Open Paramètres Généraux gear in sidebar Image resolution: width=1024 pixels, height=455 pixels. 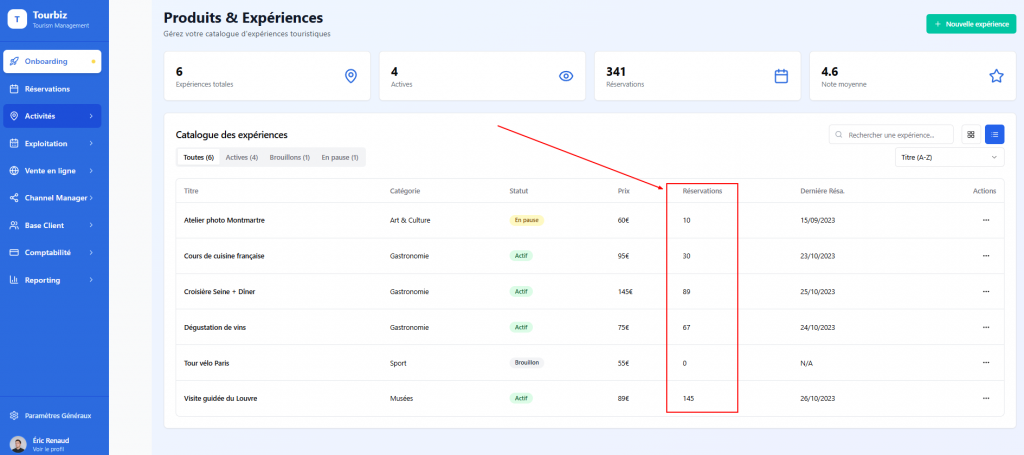tap(14, 415)
